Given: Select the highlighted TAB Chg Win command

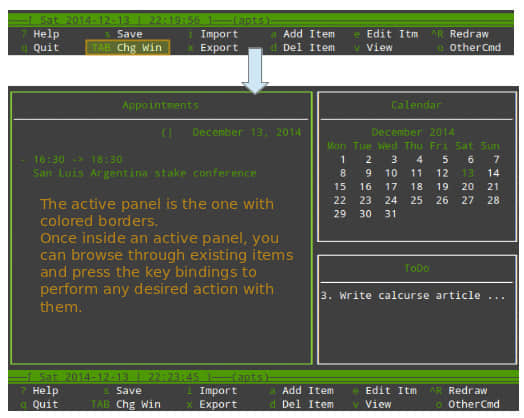Looking at the screenshot, I should (128, 47).
